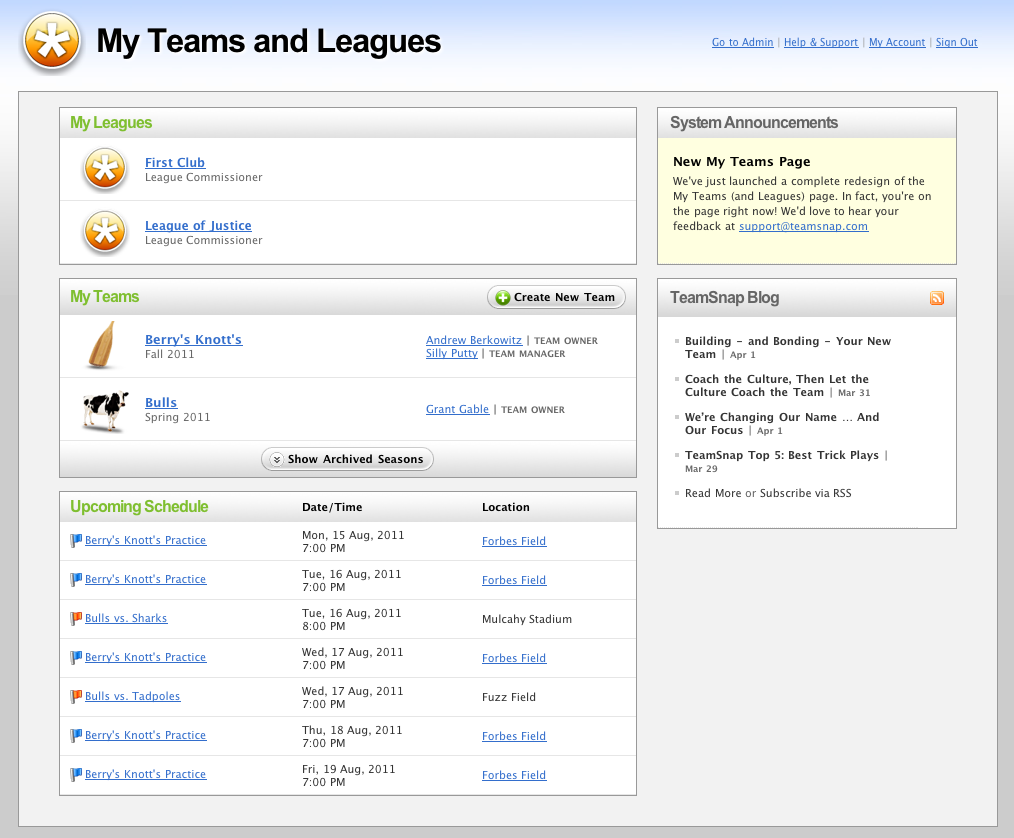
Task: Click the Berry's Knott's bat thumbnail
Action: (104, 345)
